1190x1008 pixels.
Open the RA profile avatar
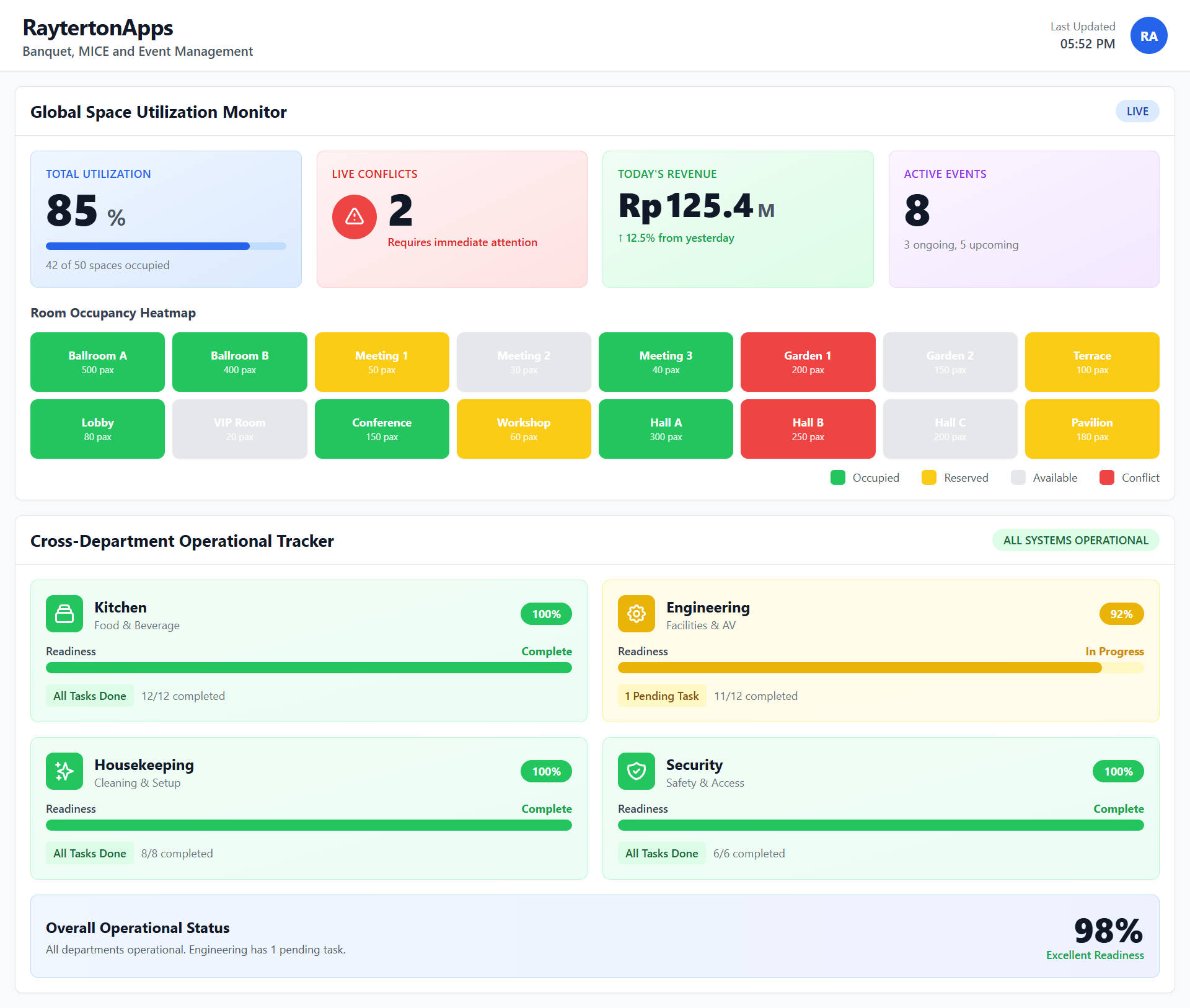tap(1148, 35)
